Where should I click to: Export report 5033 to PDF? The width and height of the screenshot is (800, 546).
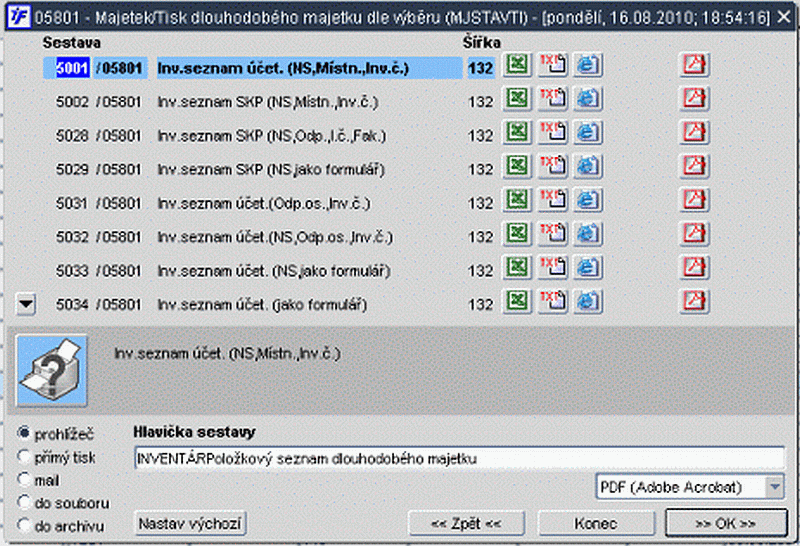pyautogui.click(x=694, y=267)
